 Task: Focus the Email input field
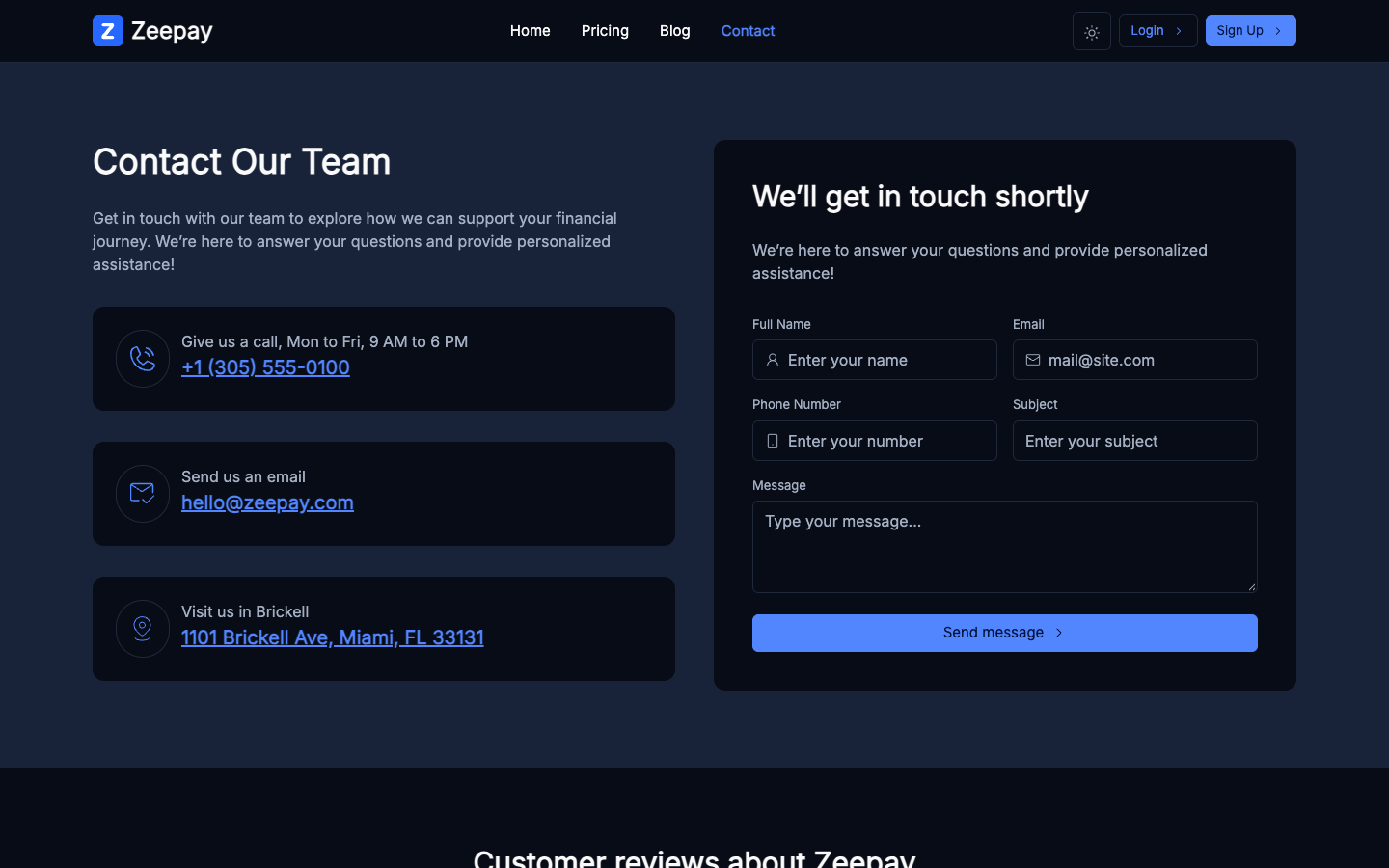1135,360
